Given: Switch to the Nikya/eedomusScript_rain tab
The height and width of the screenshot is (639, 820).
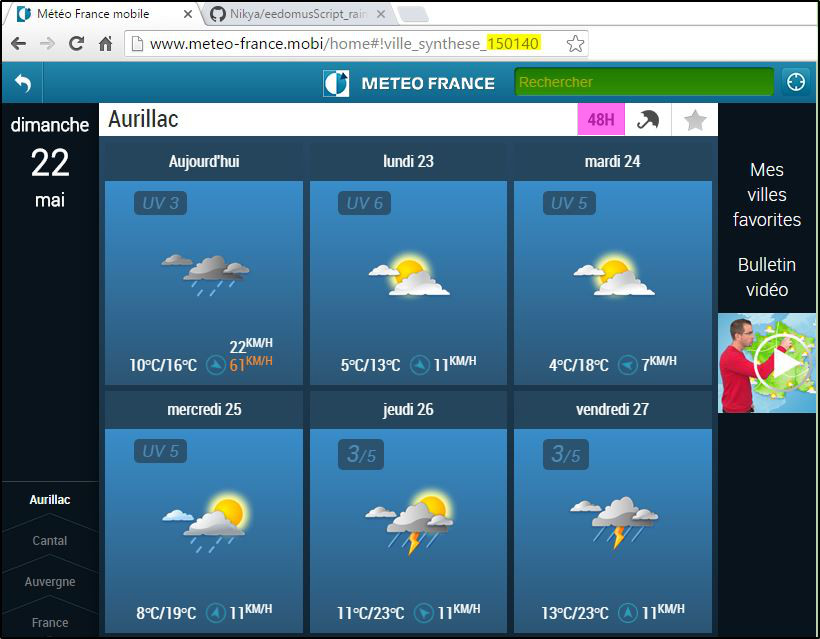Looking at the screenshot, I should pos(298,14).
